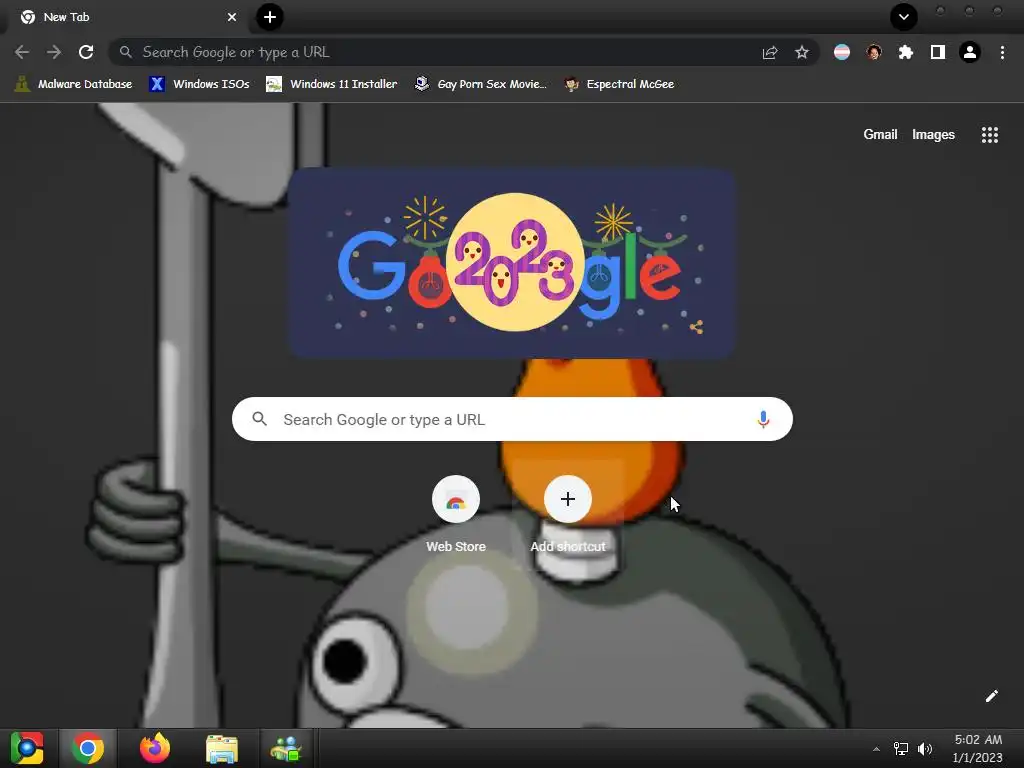This screenshot has height=768, width=1024.
Task: Open the Google apps grid
Action: click(x=990, y=135)
